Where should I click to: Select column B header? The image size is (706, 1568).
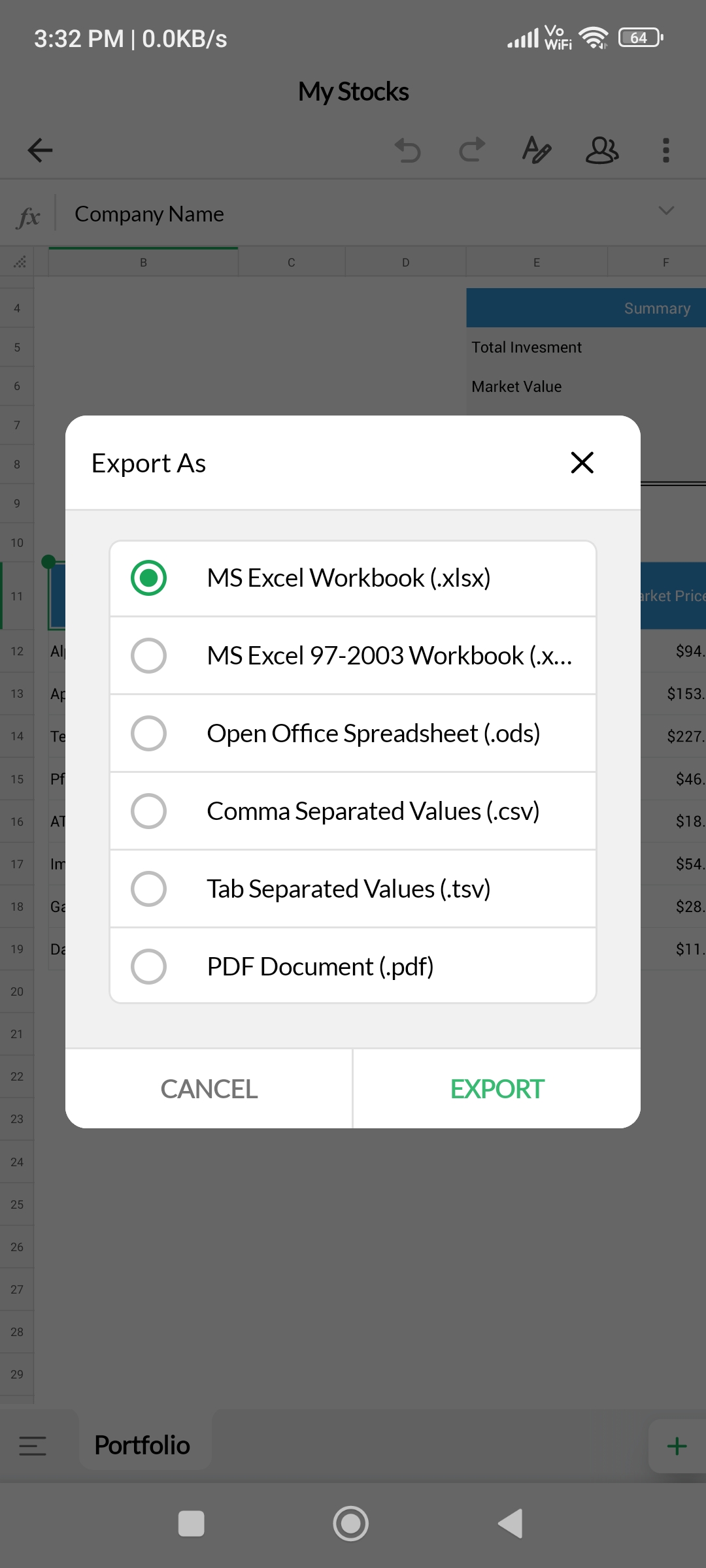tap(143, 262)
